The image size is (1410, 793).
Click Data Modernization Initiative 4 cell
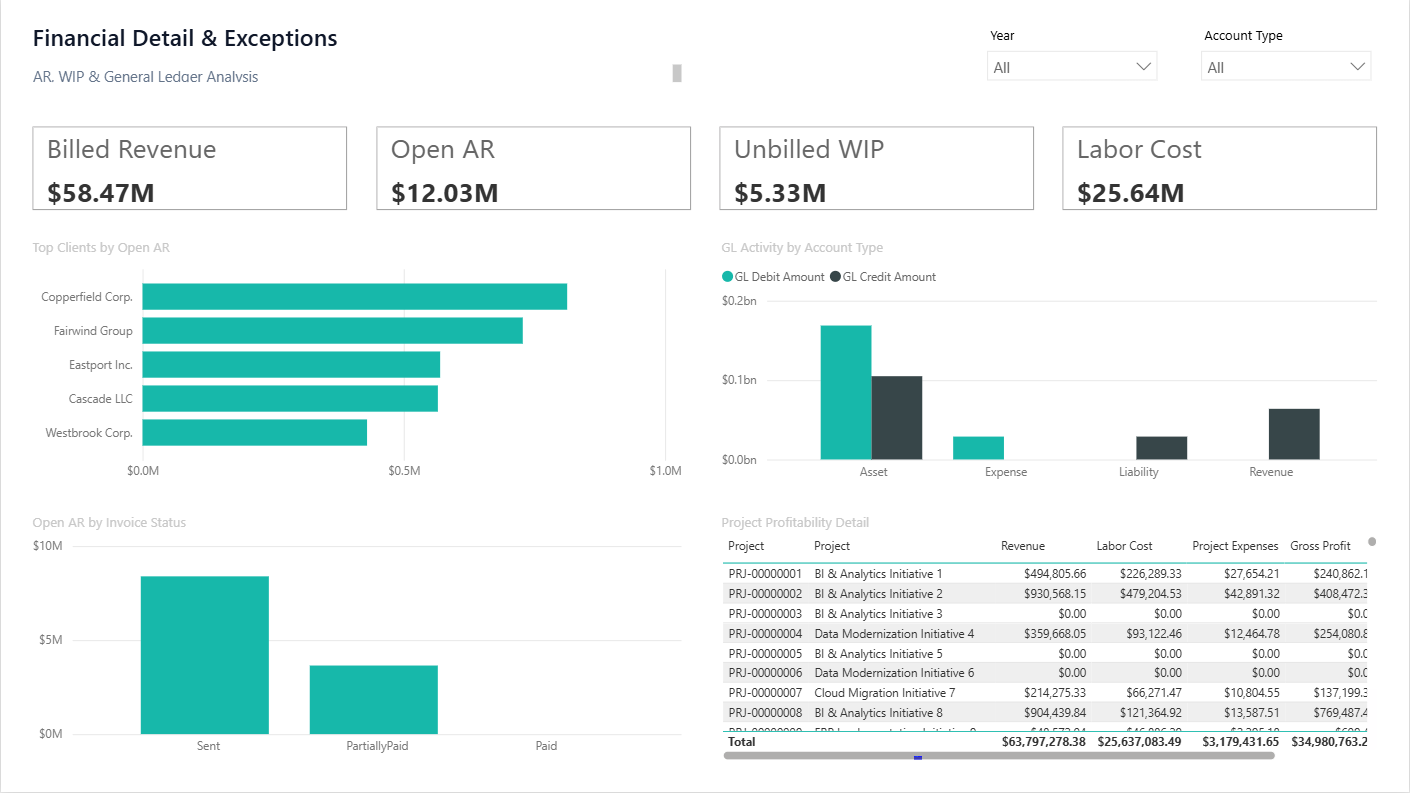894,634
